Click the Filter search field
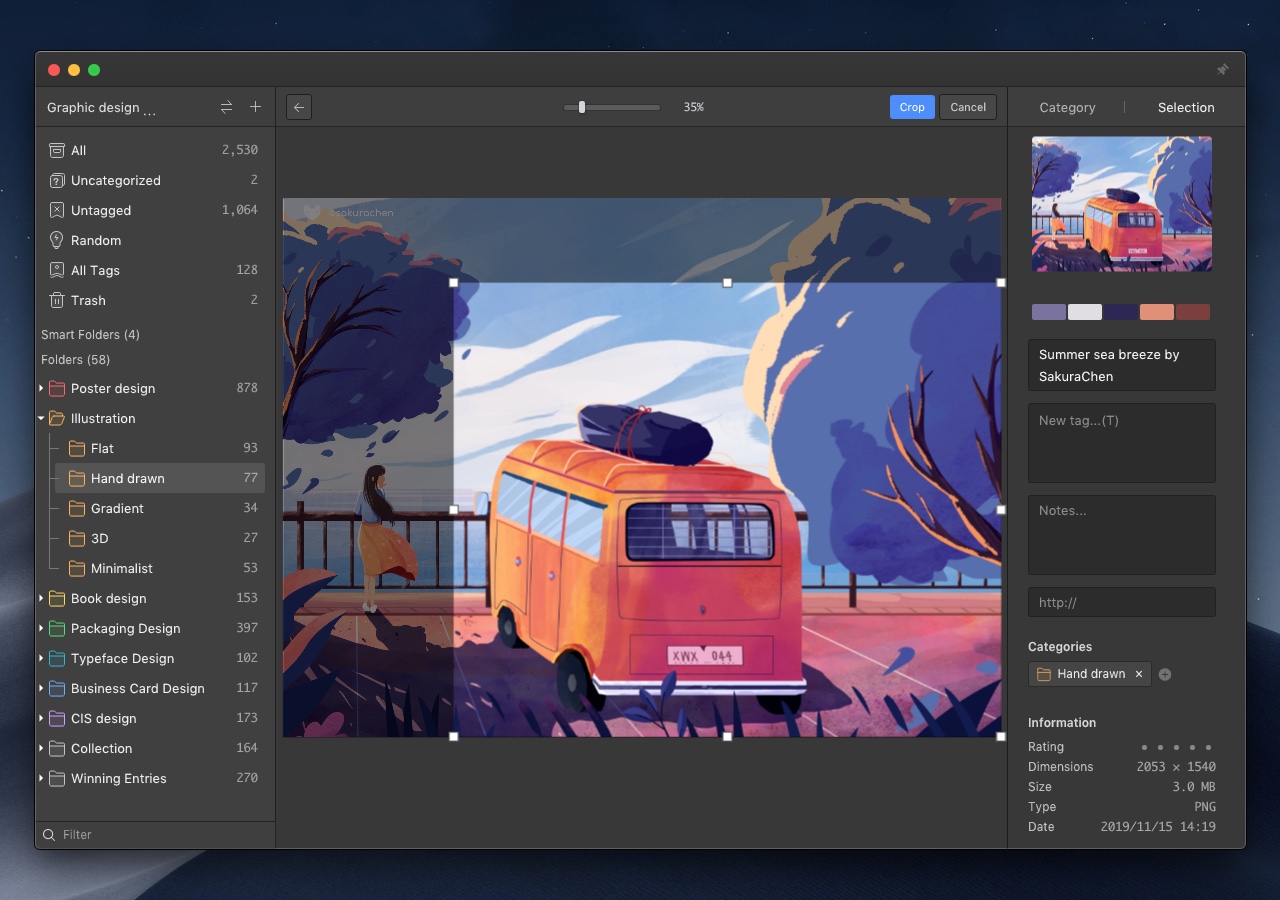The image size is (1280, 900). click(155, 834)
